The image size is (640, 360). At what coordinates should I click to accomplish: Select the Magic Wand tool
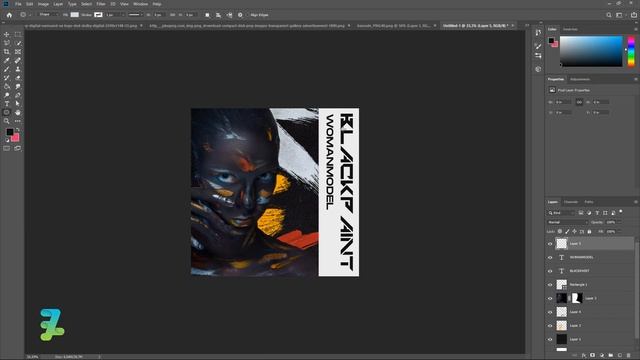point(18,43)
